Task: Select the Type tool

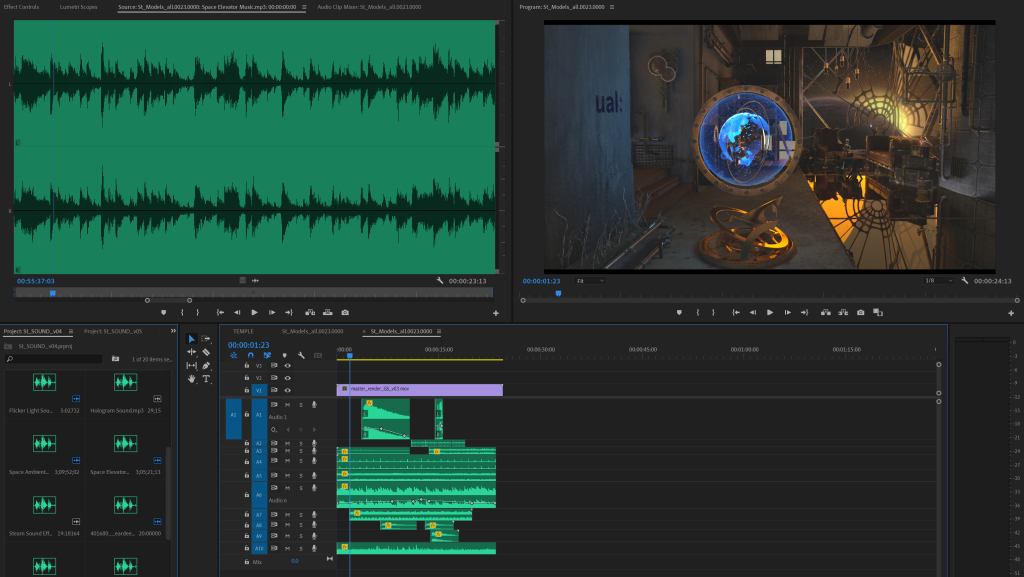Action: point(206,379)
